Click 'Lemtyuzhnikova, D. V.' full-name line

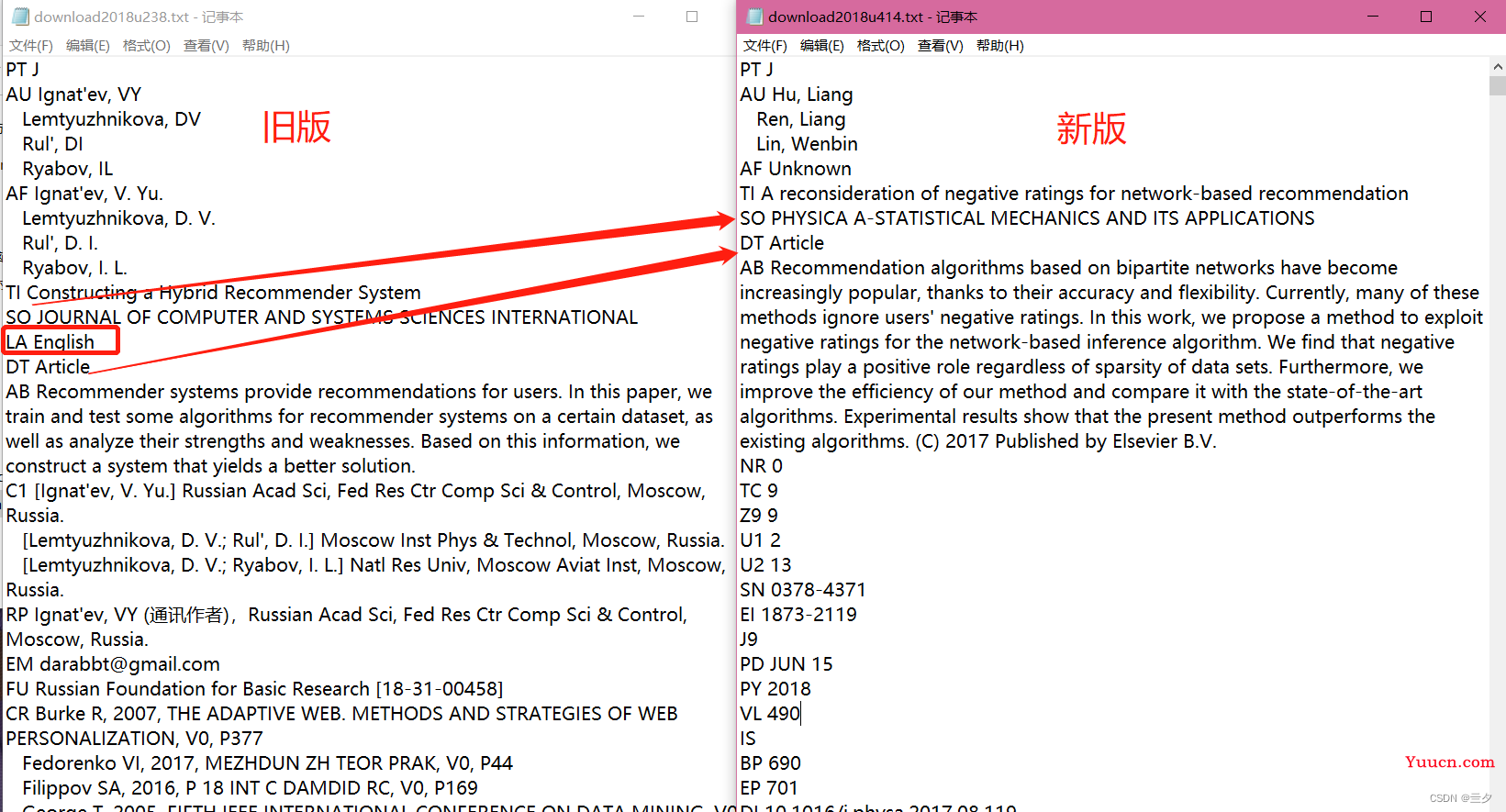click(x=118, y=218)
